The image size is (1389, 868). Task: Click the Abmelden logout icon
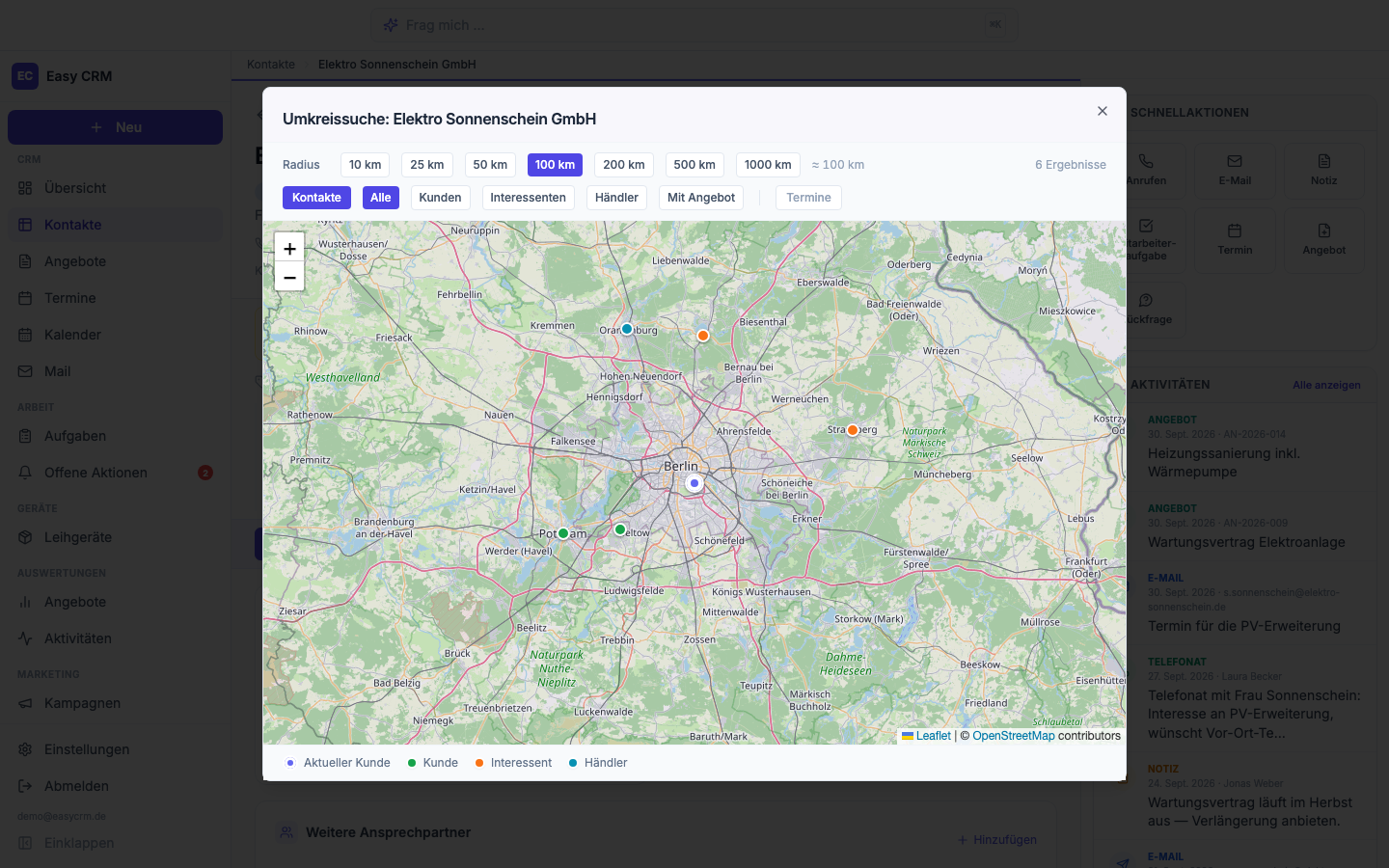pos(25,786)
